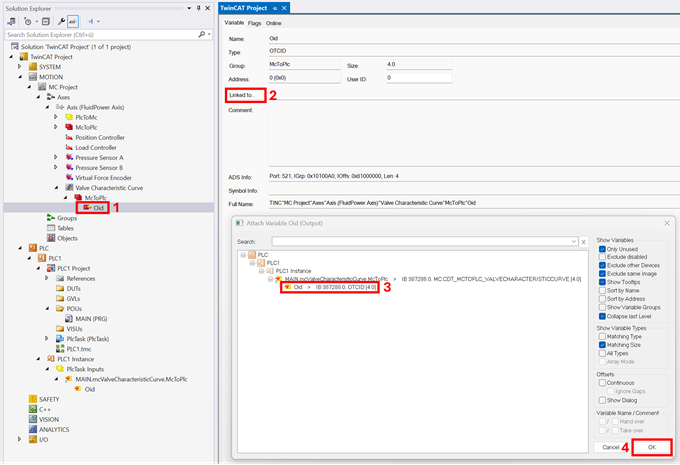Click the Valve Characteristic Curve icon
680x465 pixels.
point(69,187)
